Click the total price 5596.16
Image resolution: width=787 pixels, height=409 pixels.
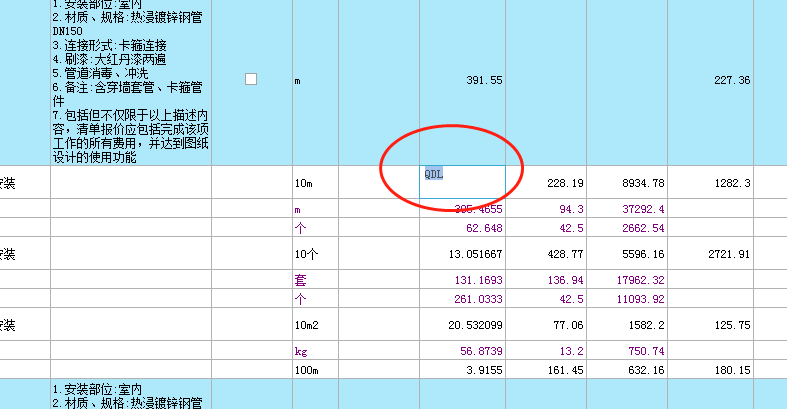(643, 254)
